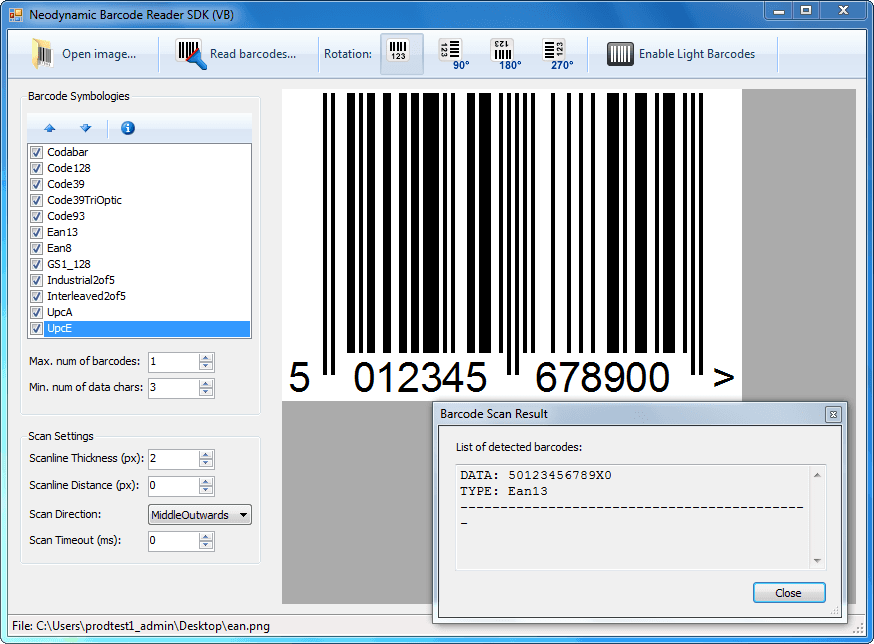
Task: Focus Scanline Distance input field
Action: click(x=173, y=486)
